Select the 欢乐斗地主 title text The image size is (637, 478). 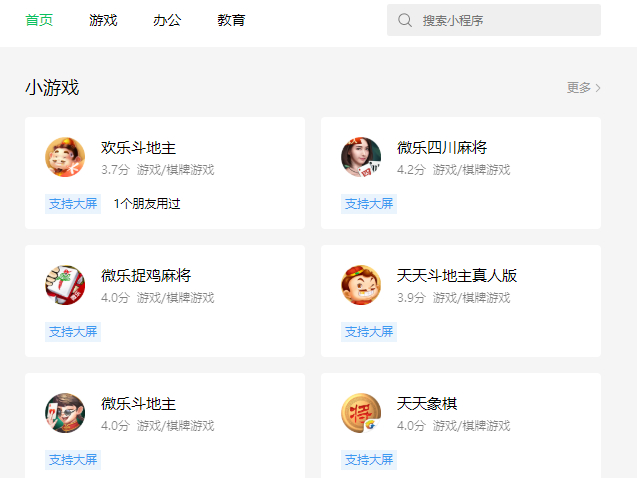pos(138,147)
